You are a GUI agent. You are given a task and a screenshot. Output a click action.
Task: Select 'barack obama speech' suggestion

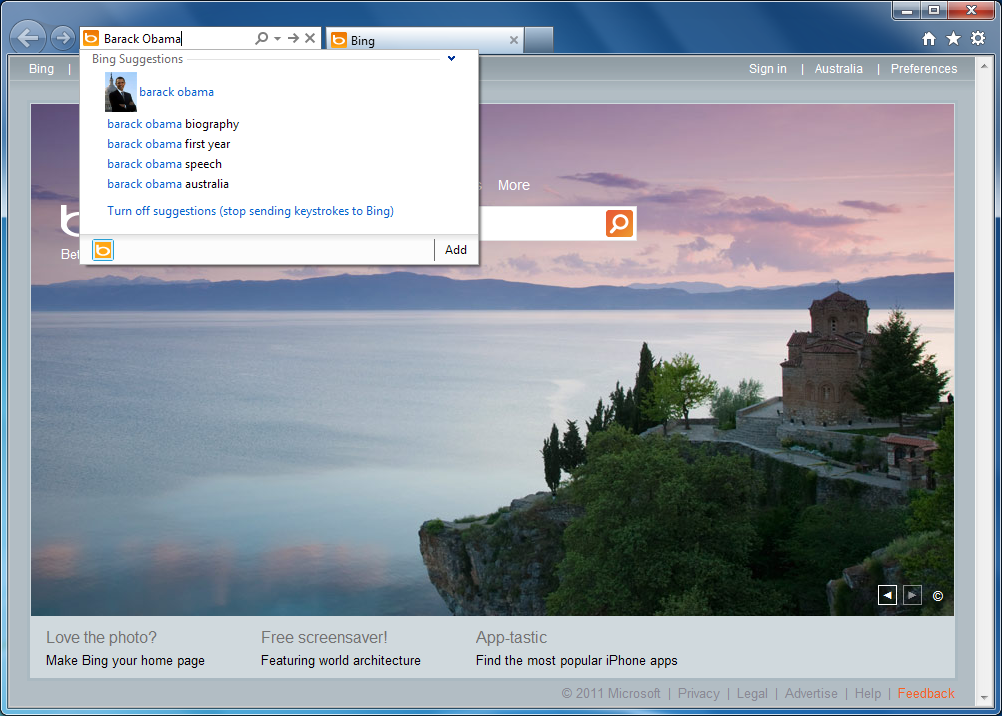[165, 164]
